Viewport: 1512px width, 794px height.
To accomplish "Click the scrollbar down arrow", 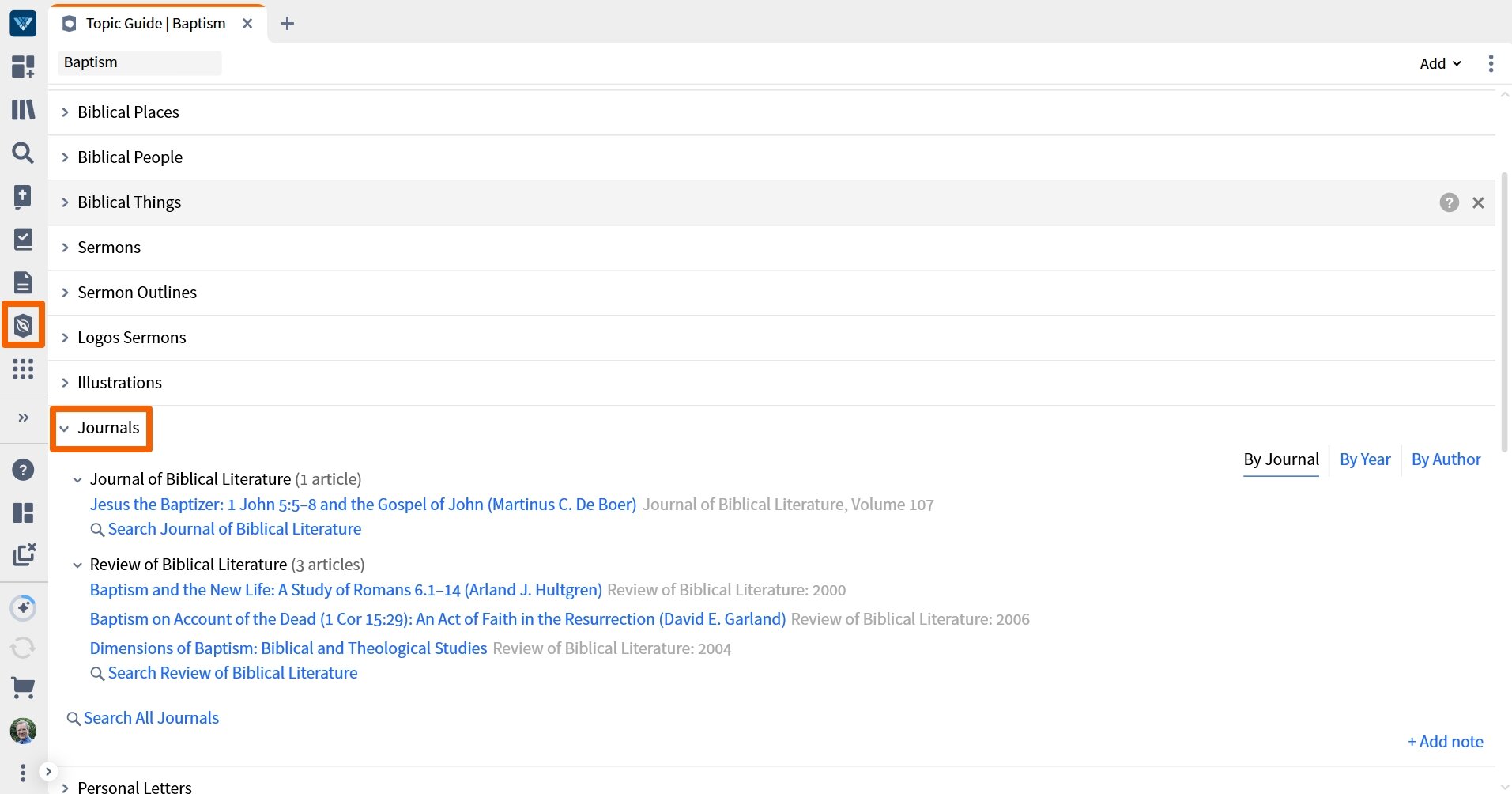I will click(x=1505, y=787).
